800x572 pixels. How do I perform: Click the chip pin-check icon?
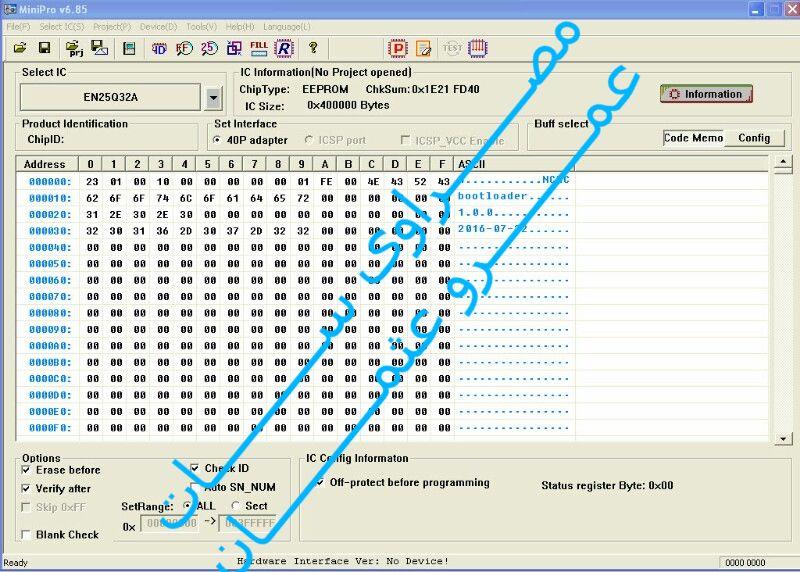tap(478, 48)
